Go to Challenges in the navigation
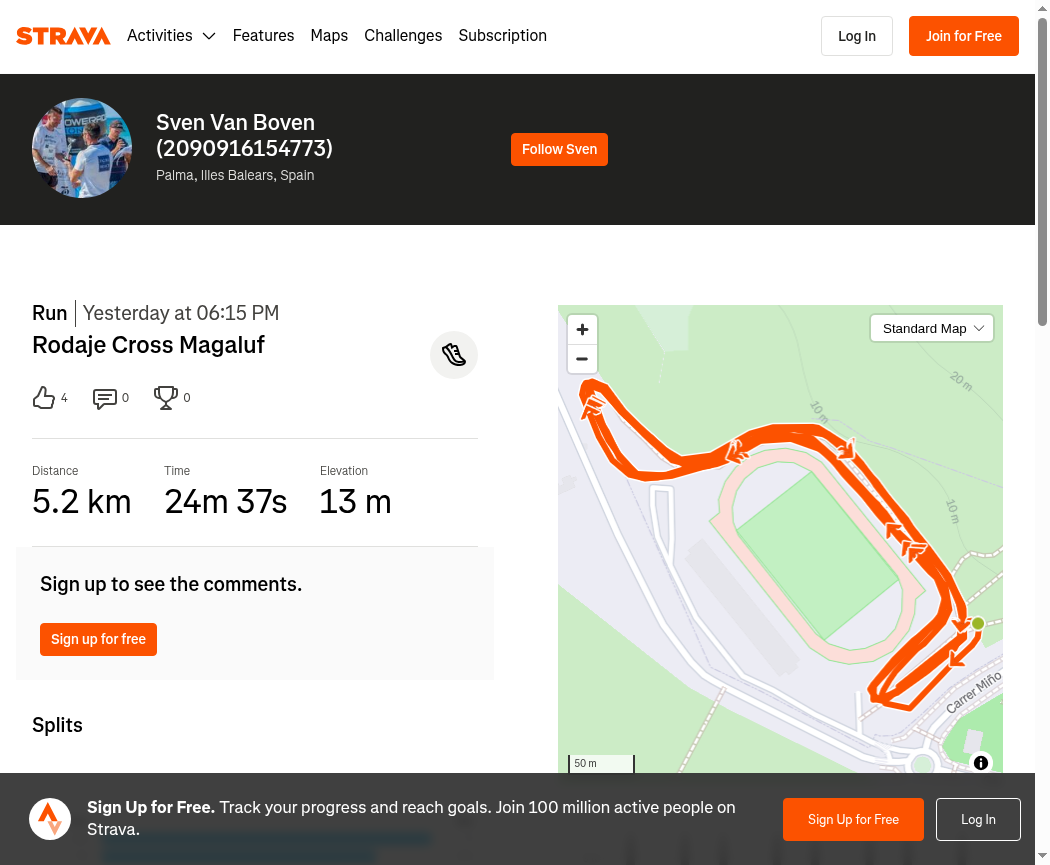 [403, 35]
